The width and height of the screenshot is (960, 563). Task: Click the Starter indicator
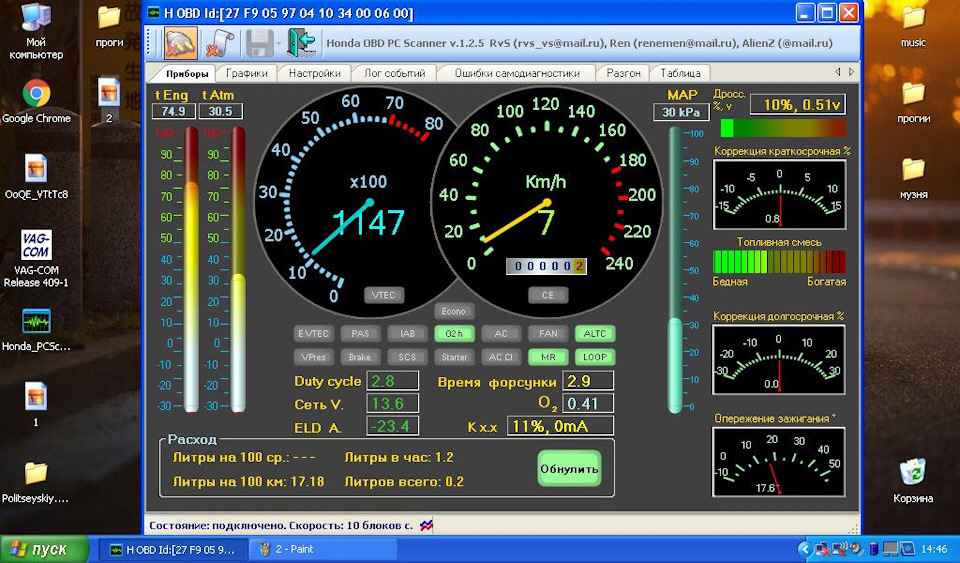click(454, 357)
